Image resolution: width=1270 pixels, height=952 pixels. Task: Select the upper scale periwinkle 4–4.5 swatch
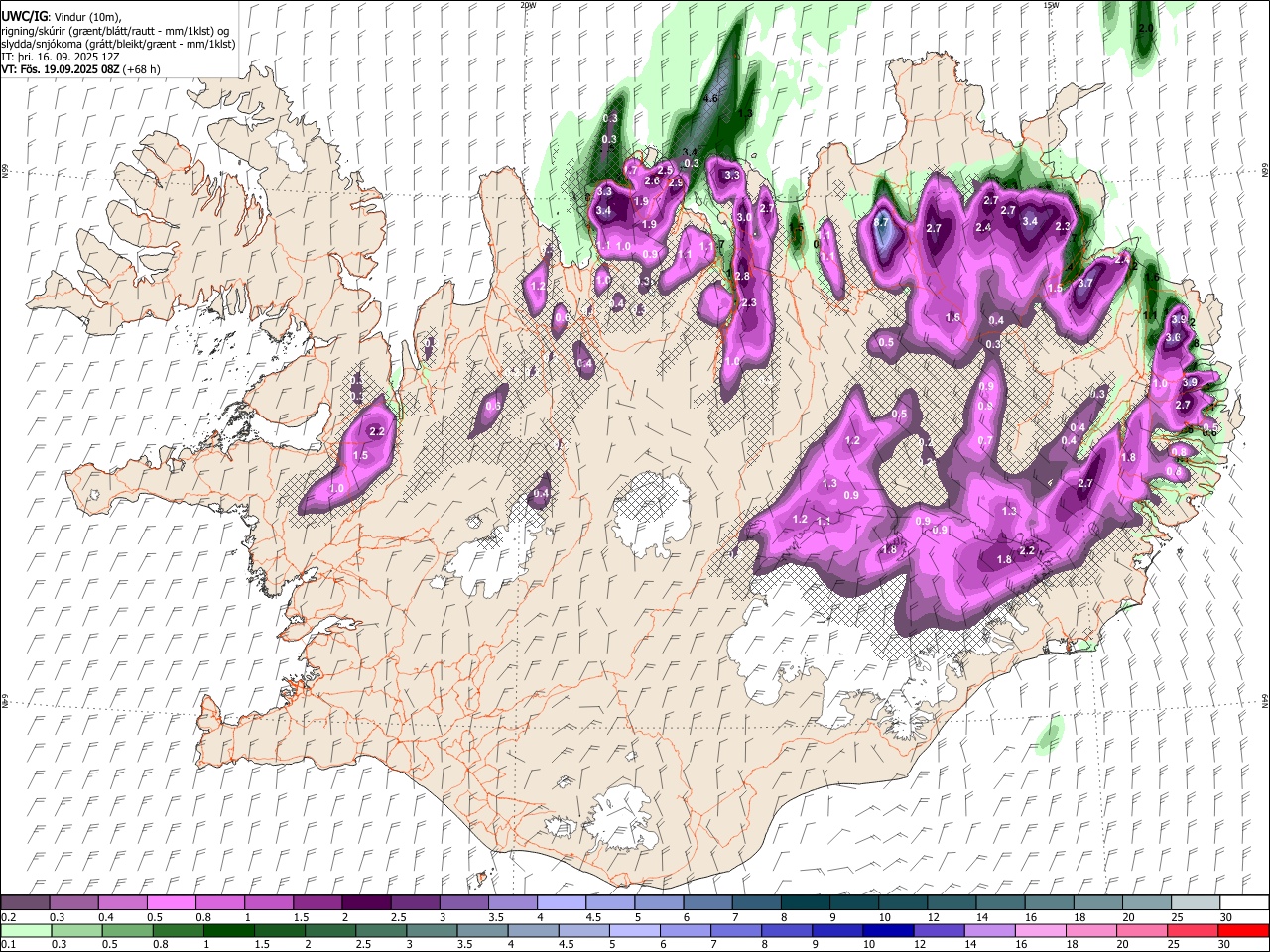click(x=562, y=903)
